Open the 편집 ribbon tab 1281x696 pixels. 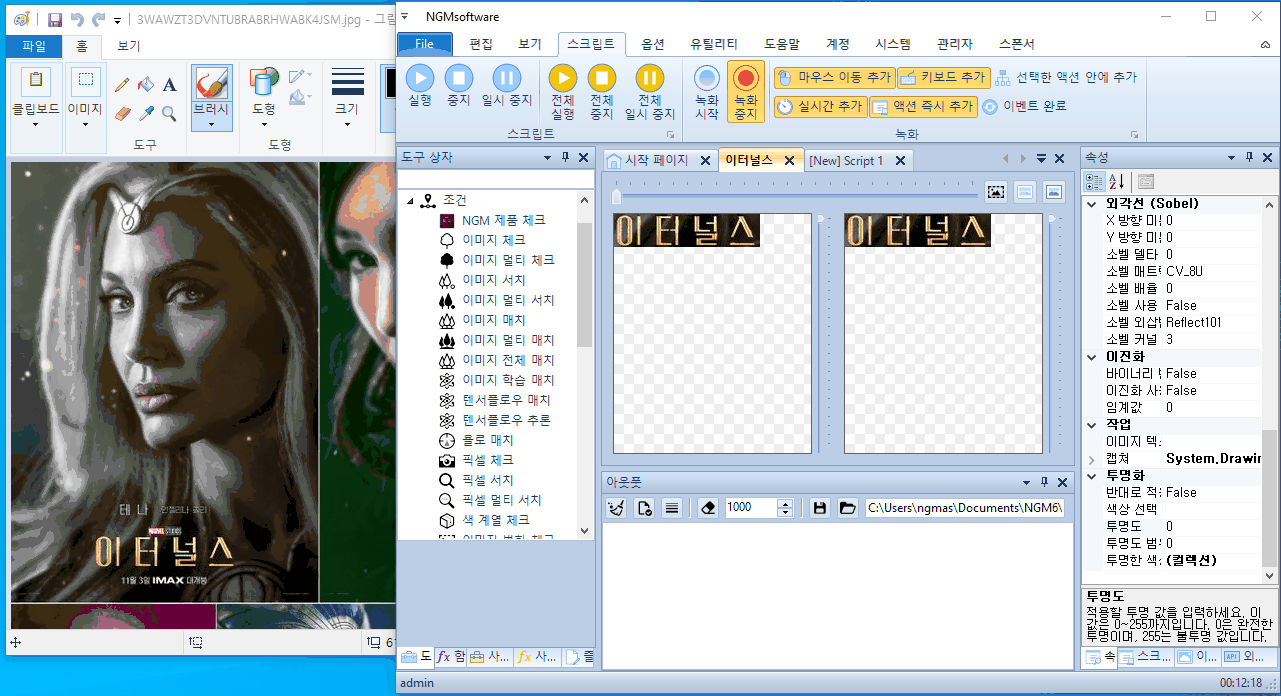click(x=481, y=44)
